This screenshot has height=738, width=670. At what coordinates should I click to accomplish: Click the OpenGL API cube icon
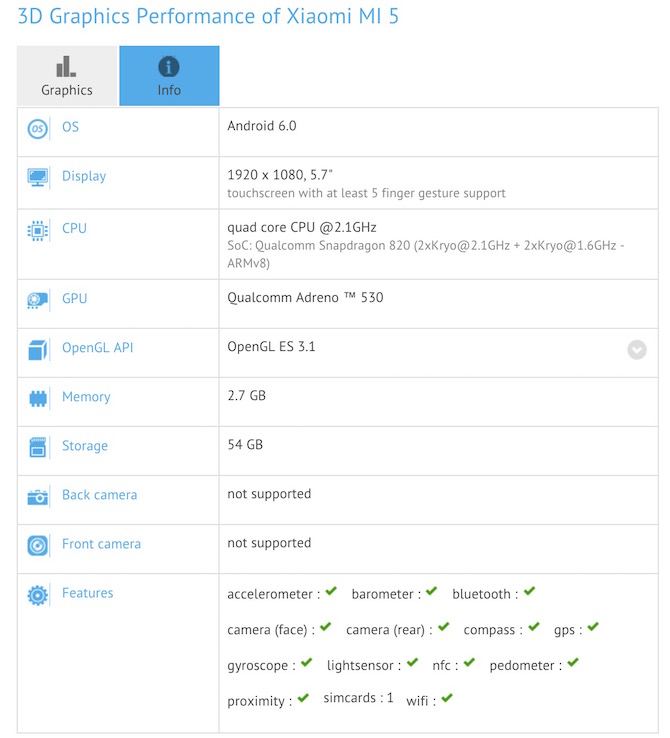(38, 350)
